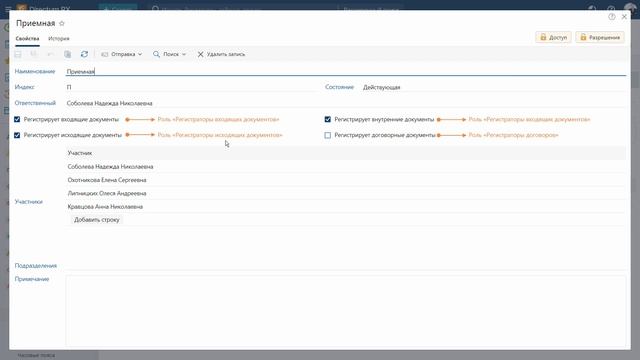
Task: Switch to the История tab
Action: [59, 39]
